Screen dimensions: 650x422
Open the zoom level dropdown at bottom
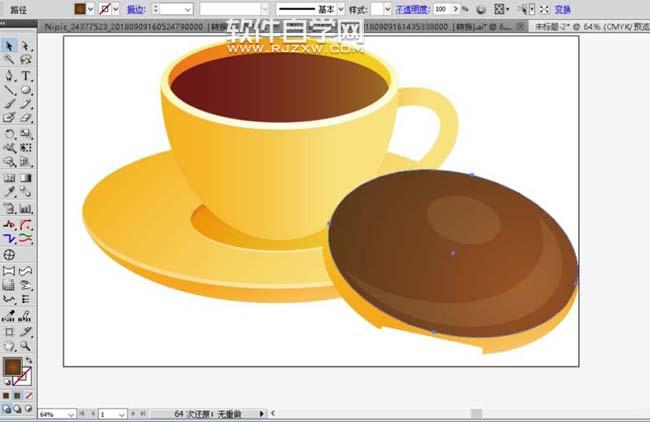pos(70,413)
